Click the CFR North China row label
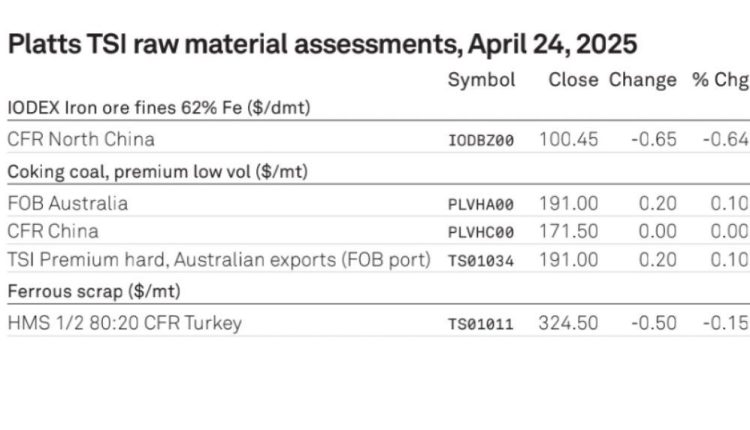 (81, 139)
